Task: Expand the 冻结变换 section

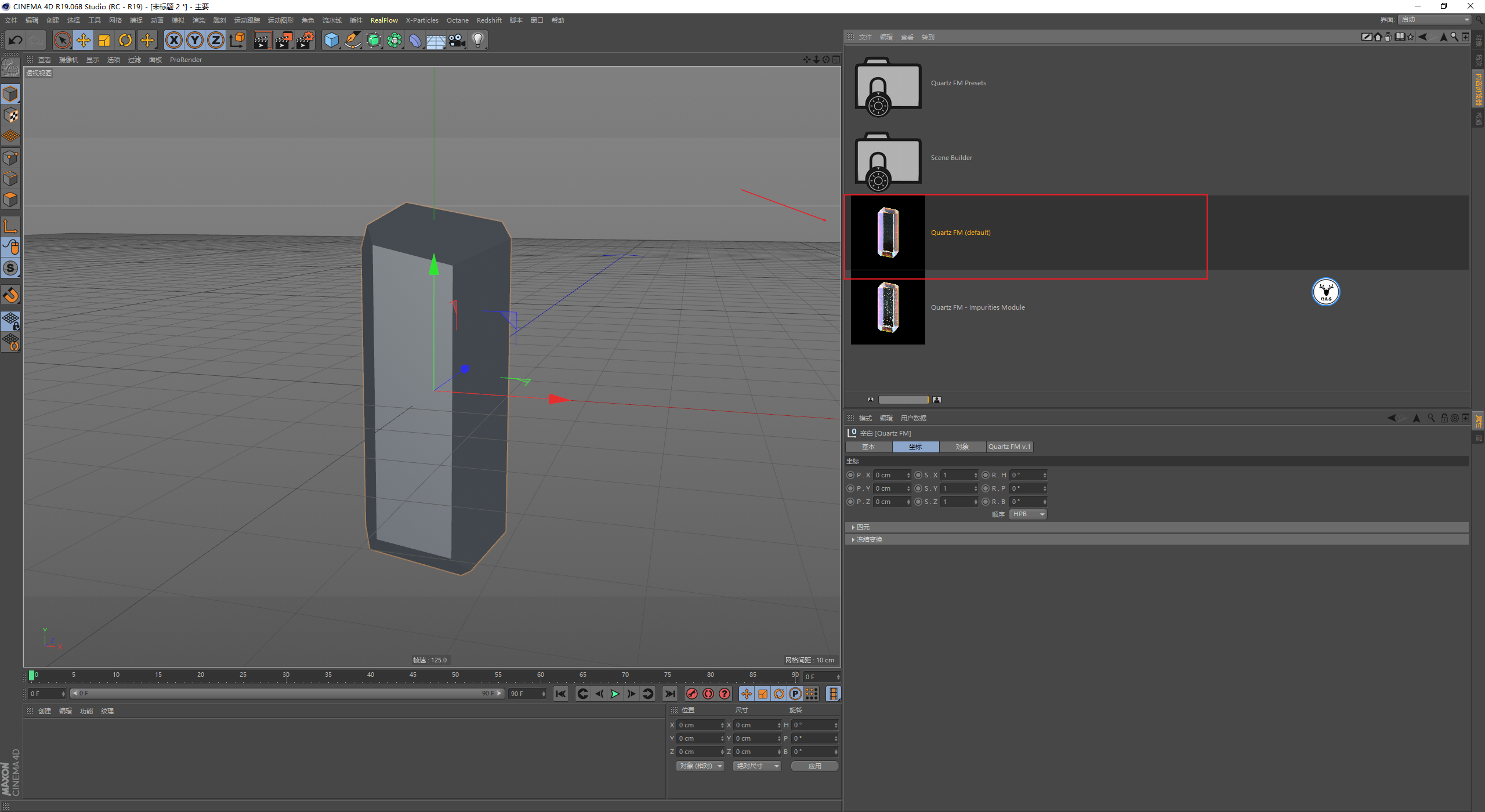Action: pyautogui.click(x=868, y=539)
